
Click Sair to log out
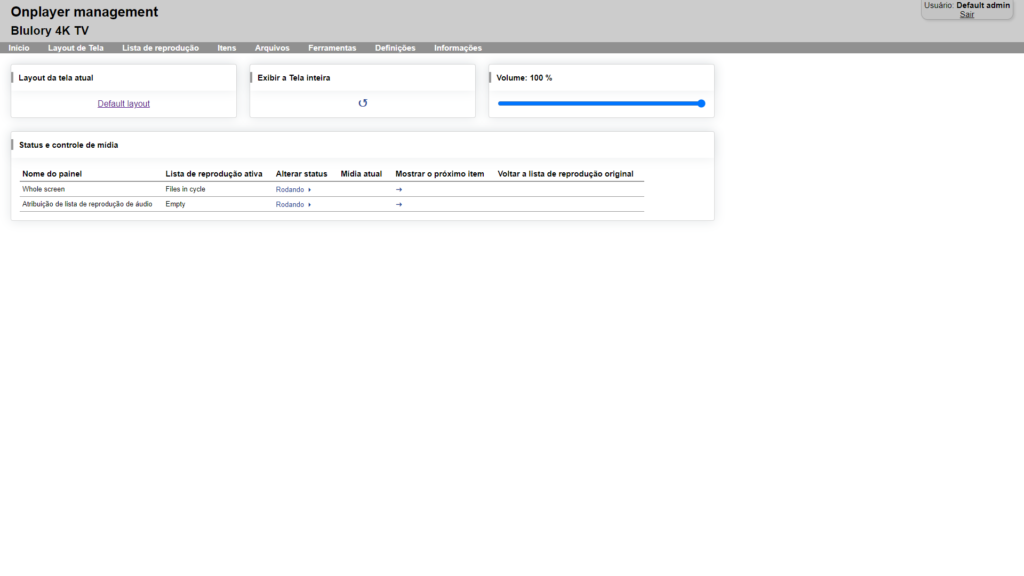(967, 14)
